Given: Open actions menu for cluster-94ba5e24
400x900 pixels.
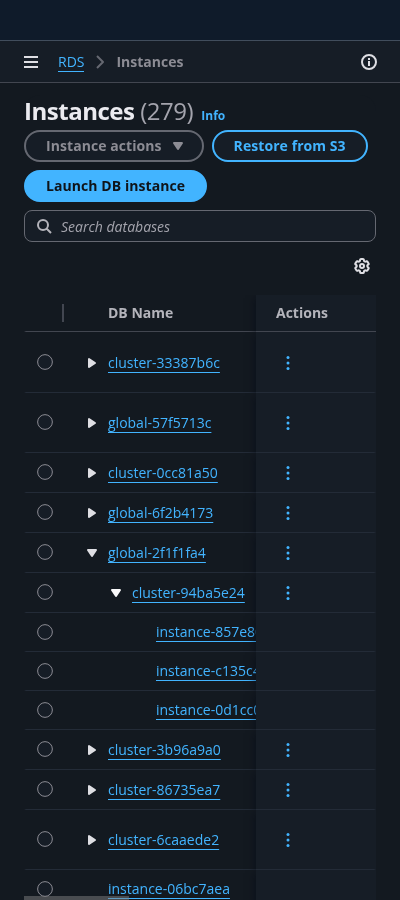Looking at the screenshot, I should click(288, 593).
